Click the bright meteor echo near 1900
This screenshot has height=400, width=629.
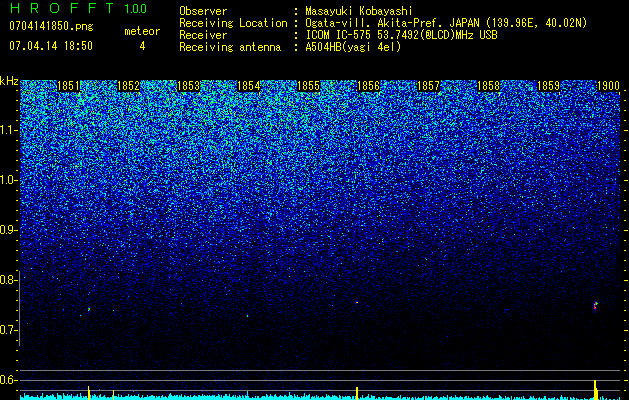click(595, 306)
